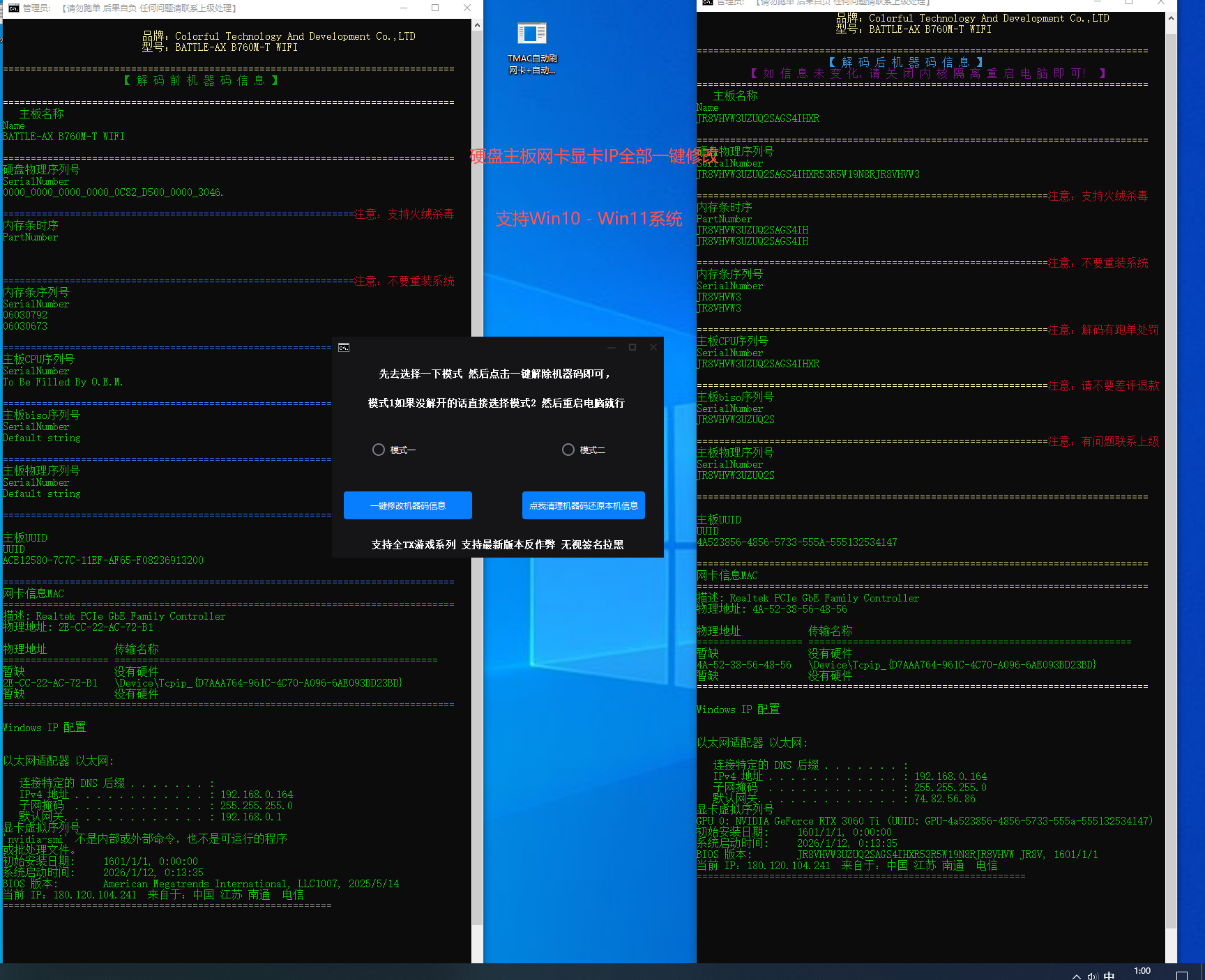The image size is (1205, 980).
Task: Maximize the mode selection dialog
Action: (632, 347)
